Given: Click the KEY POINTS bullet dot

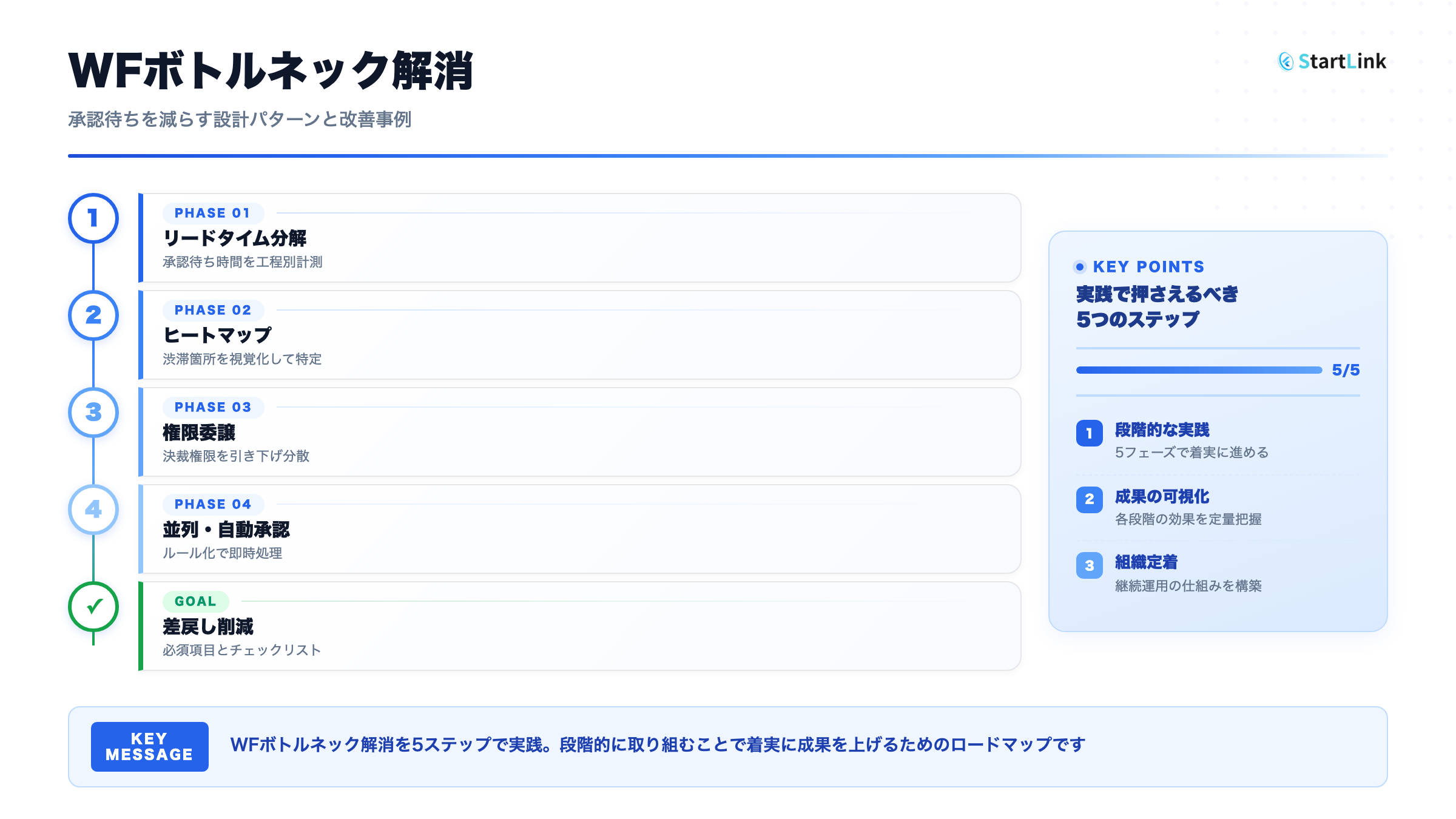Looking at the screenshot, I should (x=1080, y=267).
